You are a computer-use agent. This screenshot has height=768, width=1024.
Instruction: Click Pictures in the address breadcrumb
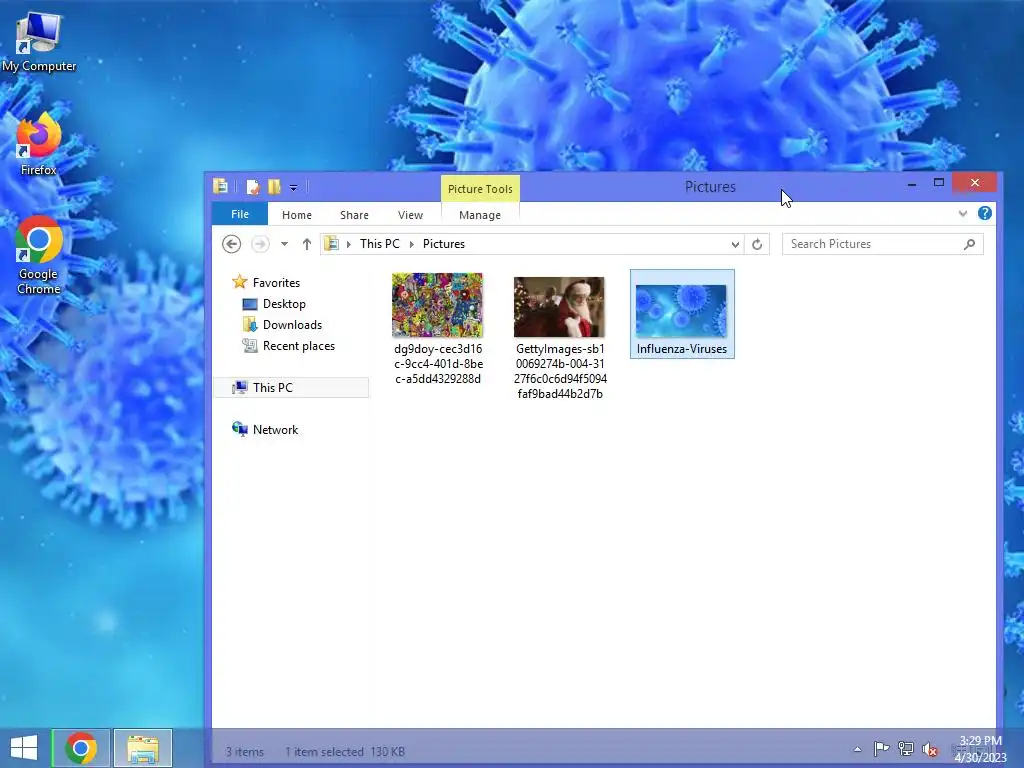coord(443,244)
